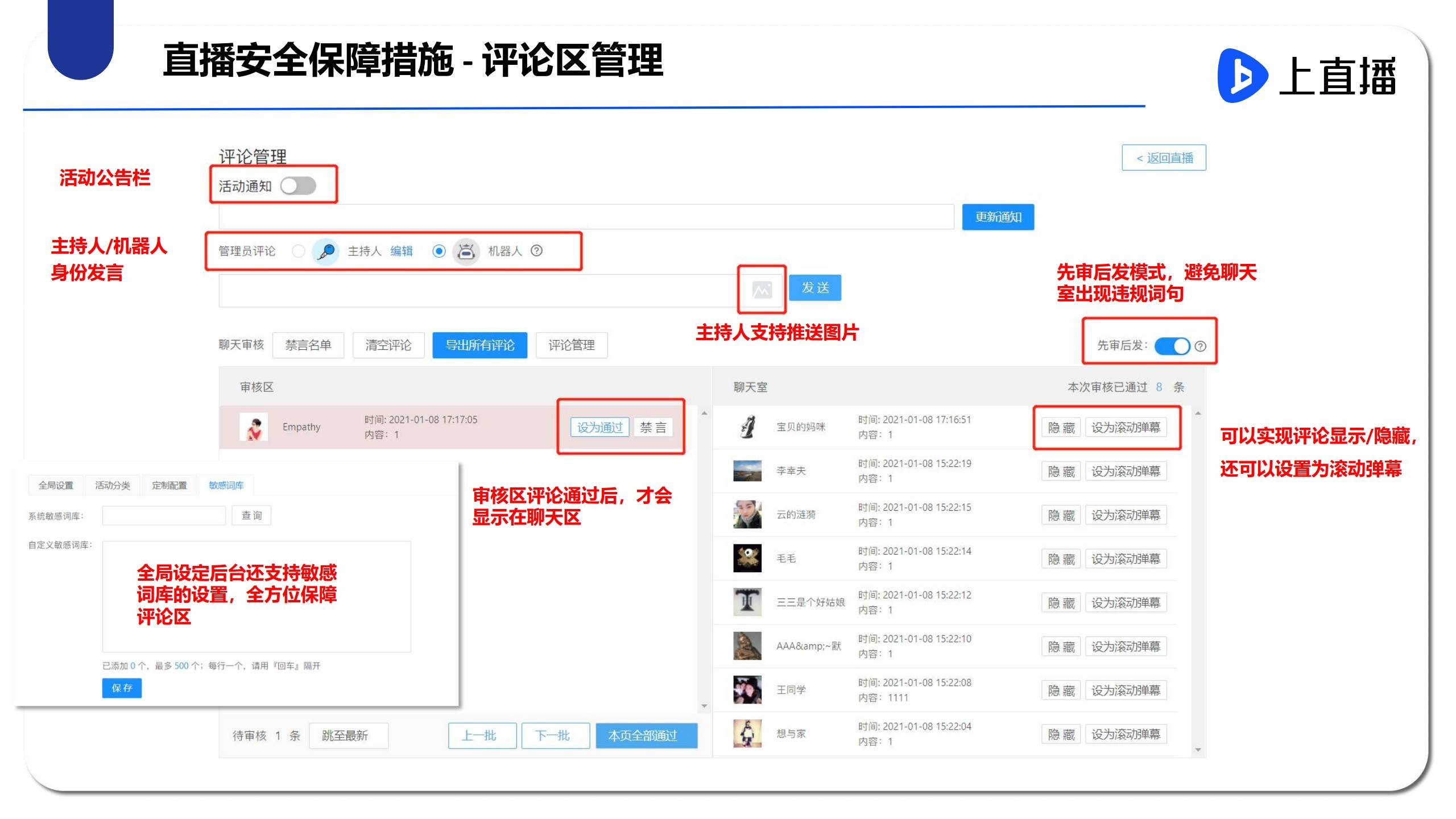
Task: Click the 系统敏感词库 search field
Action: tap(164, 515)
